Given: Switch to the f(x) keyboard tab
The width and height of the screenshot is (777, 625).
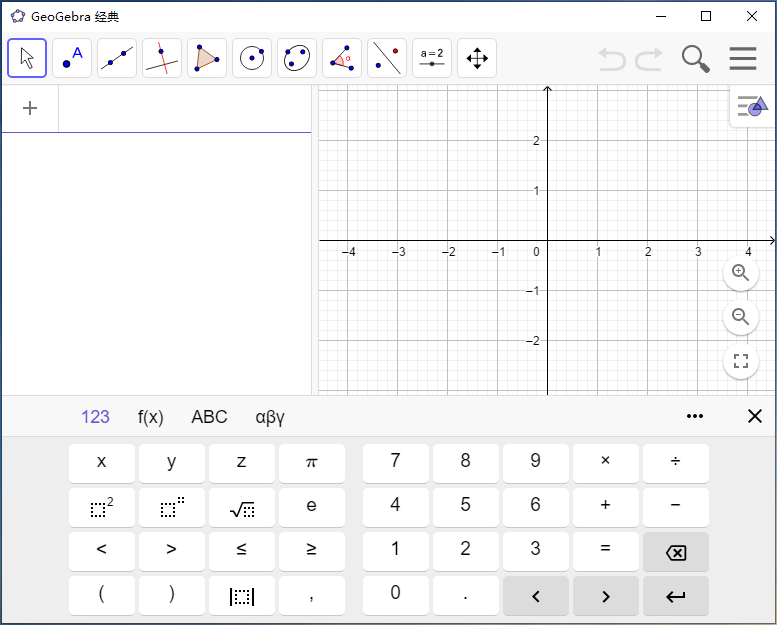Looking at the screenshot, I should (151, 417).
